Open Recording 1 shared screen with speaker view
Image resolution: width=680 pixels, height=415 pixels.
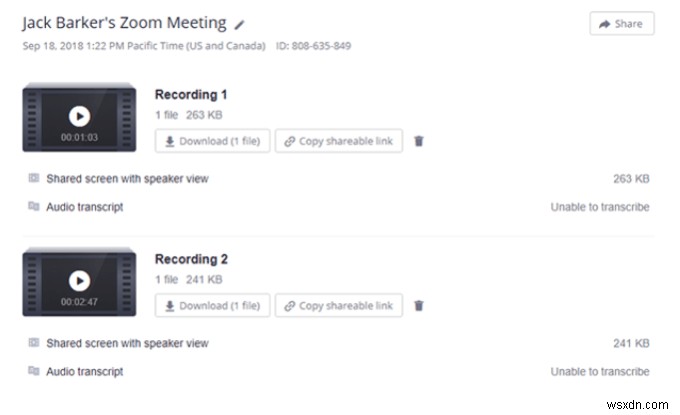tap(127, 179)
